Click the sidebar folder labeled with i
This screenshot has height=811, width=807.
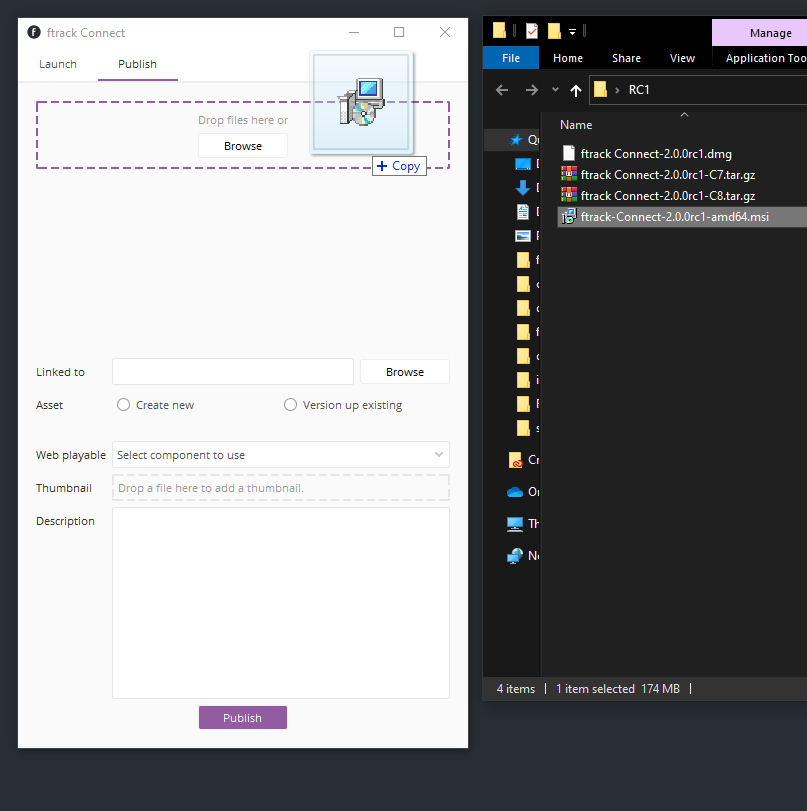click(523, 380)
